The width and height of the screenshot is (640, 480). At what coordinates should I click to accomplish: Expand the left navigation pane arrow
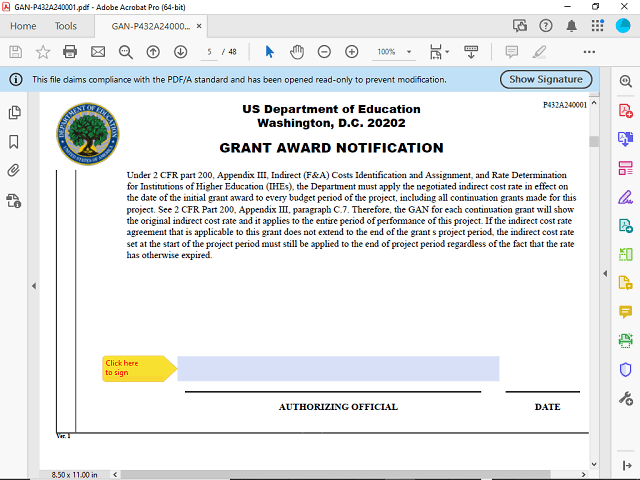click(35, 286)
